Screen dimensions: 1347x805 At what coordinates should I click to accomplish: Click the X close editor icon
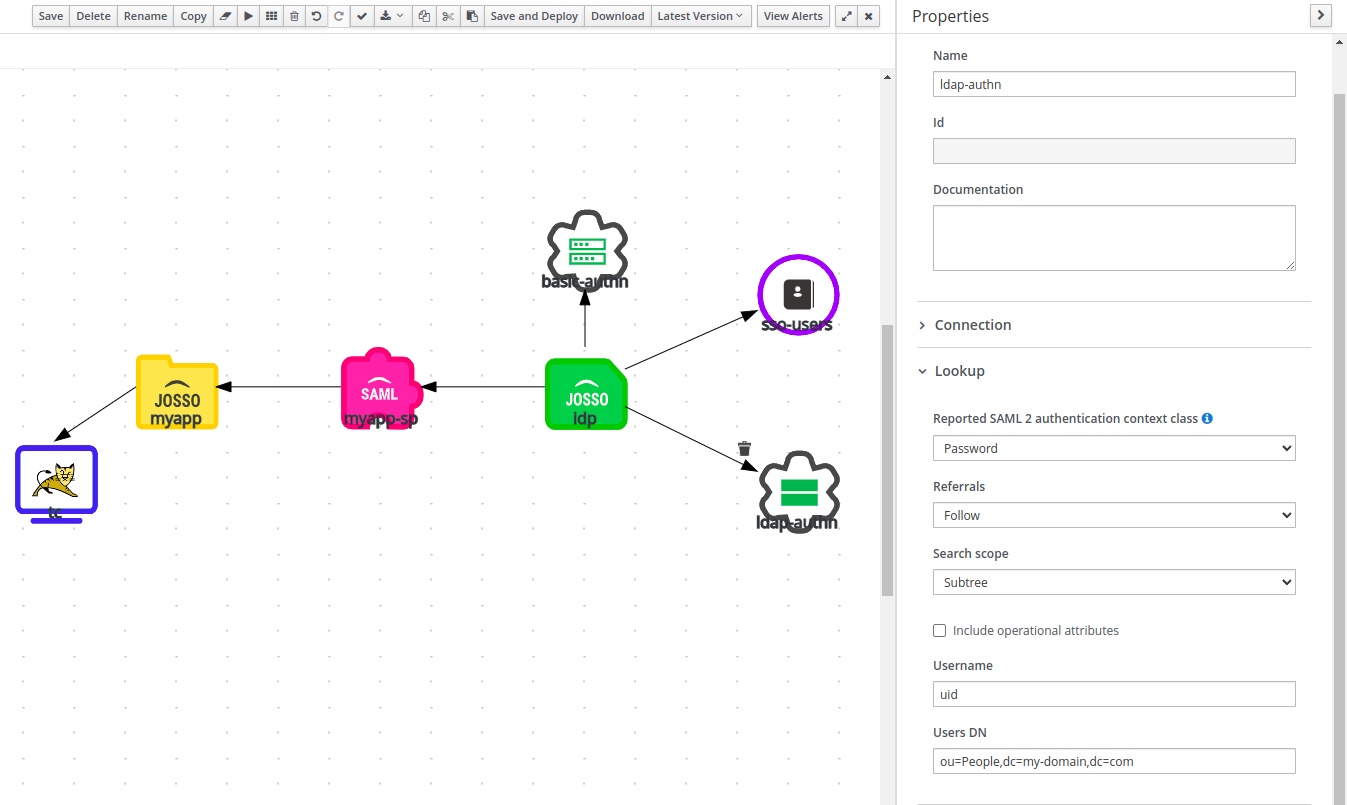click(869, 16)
